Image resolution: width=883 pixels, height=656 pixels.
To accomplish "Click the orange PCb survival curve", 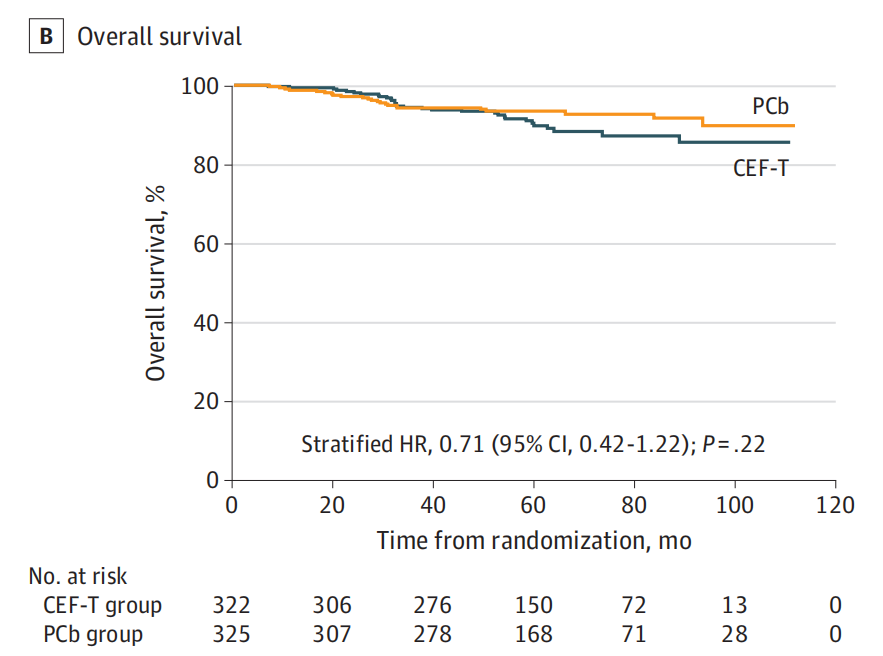I will click(x=620, y=114).
